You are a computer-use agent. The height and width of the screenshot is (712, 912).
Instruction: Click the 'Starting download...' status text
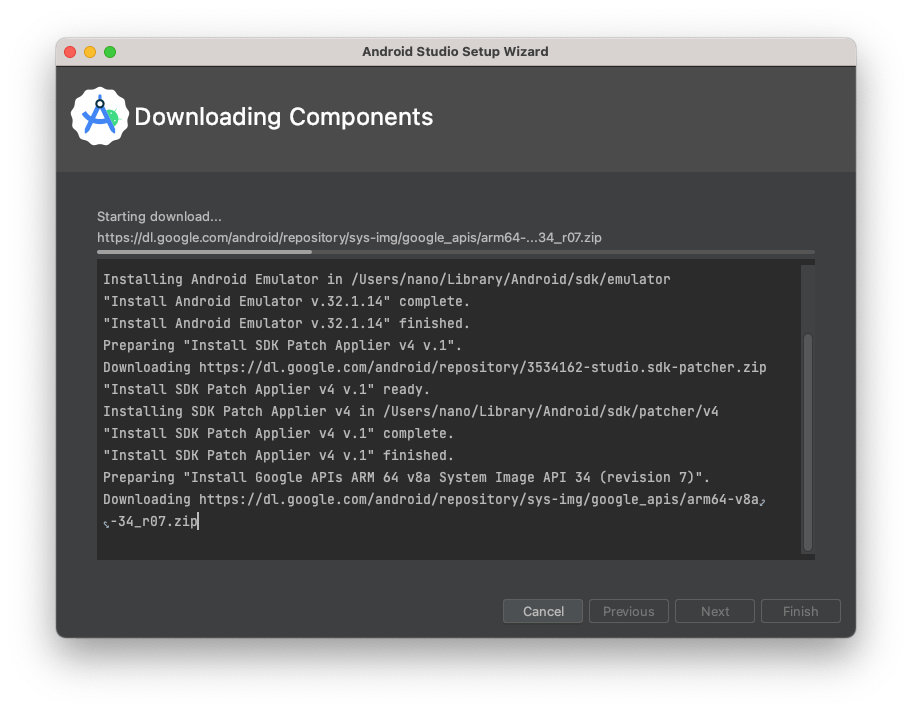pos(159,216)
